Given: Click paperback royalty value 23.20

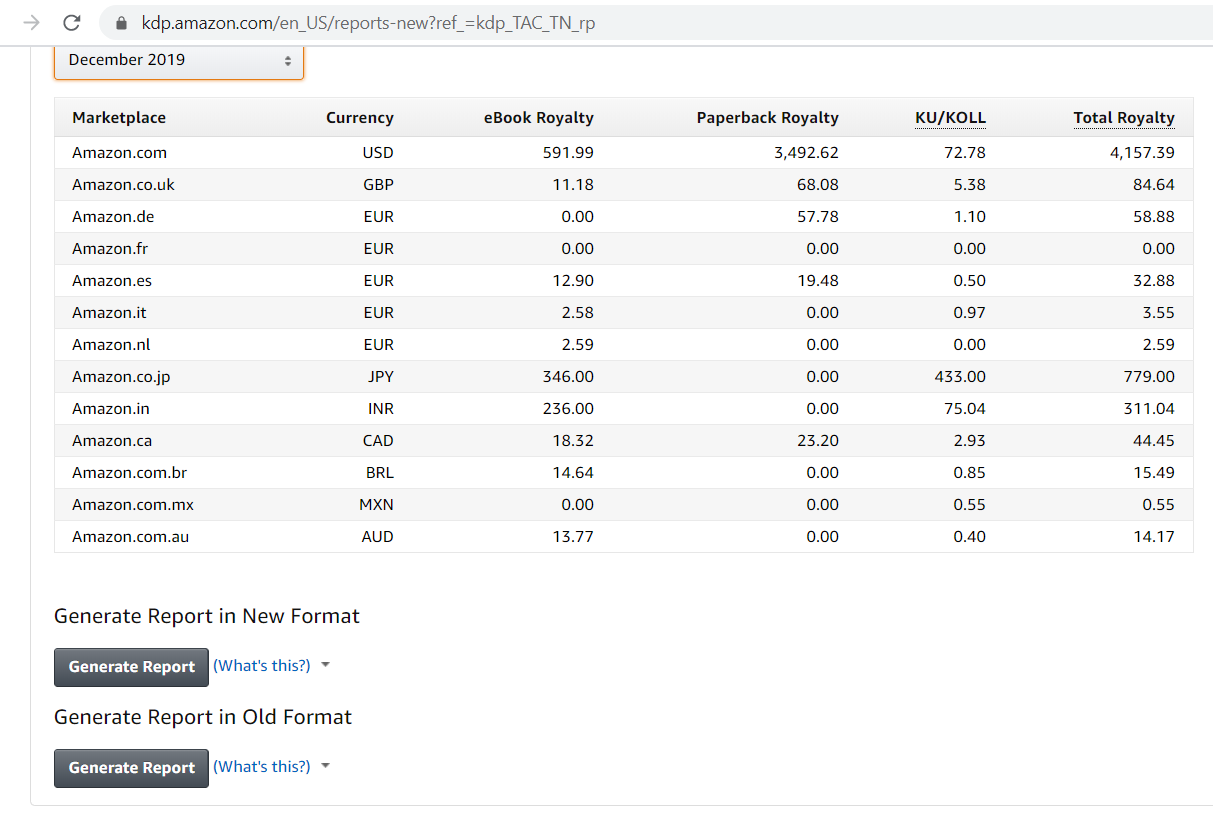Looking at the screenshot, I should pos(818,441).
